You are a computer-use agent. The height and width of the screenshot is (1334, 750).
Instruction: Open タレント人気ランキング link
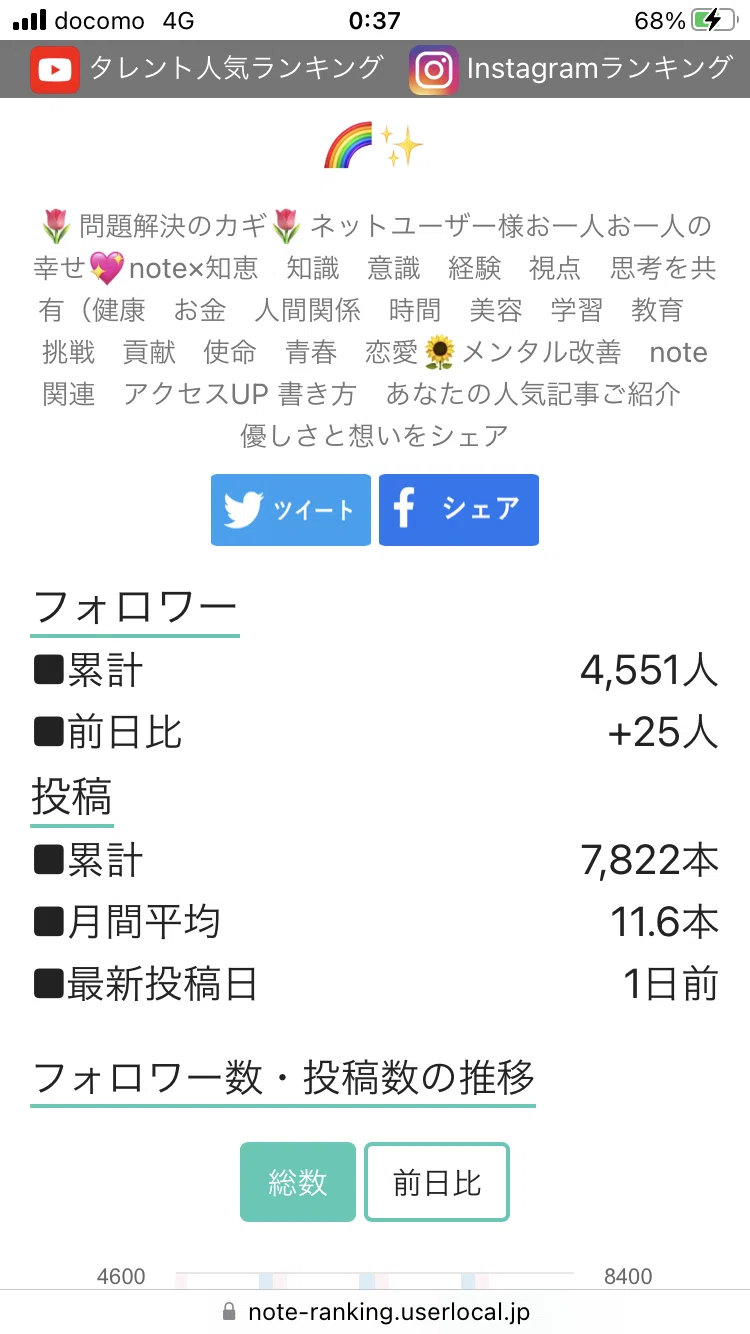tap(237, 68)
